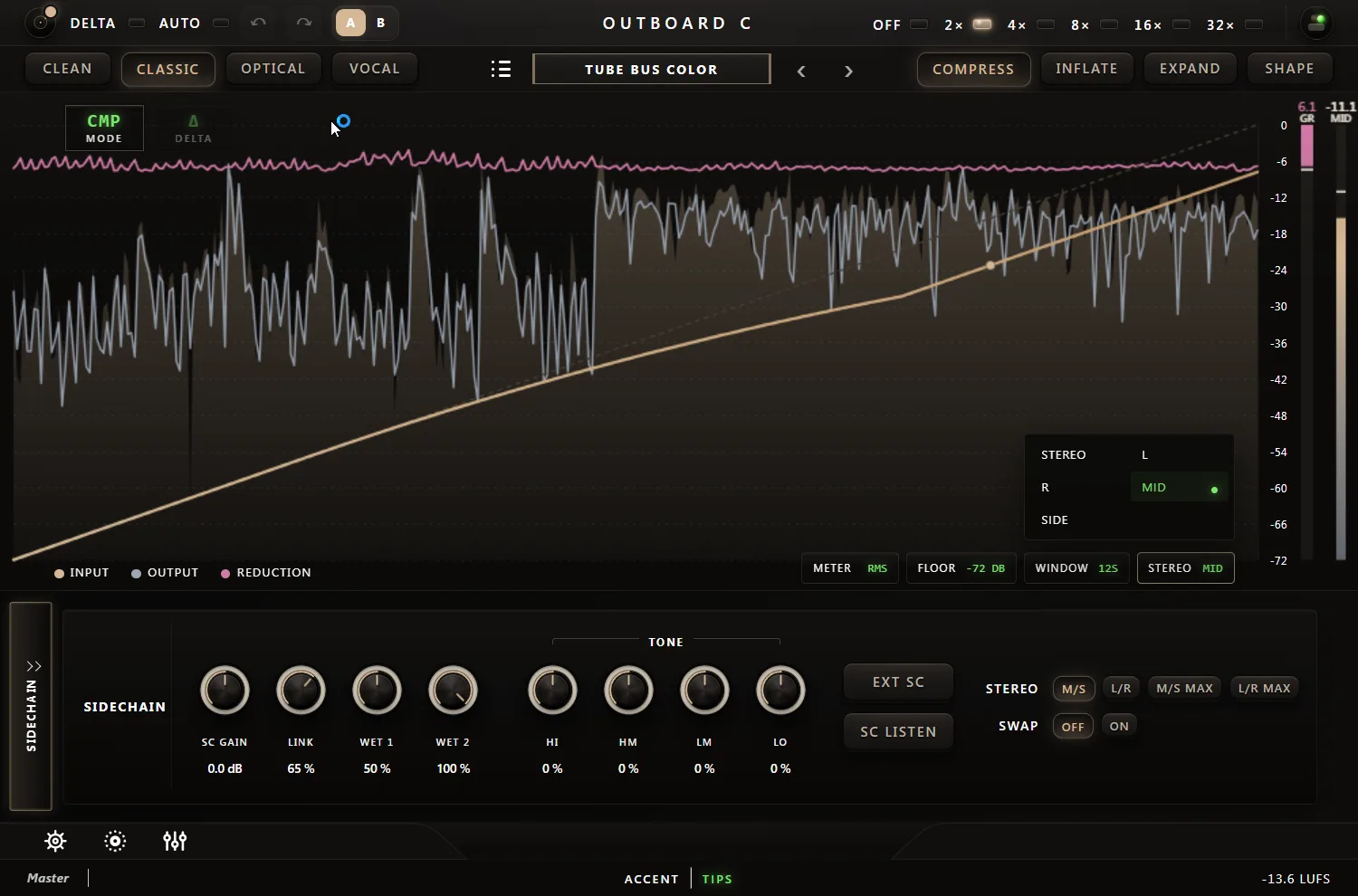Switch to EXPAND mode
This screenshot has width=1358, height=896.
[1190, 69]
